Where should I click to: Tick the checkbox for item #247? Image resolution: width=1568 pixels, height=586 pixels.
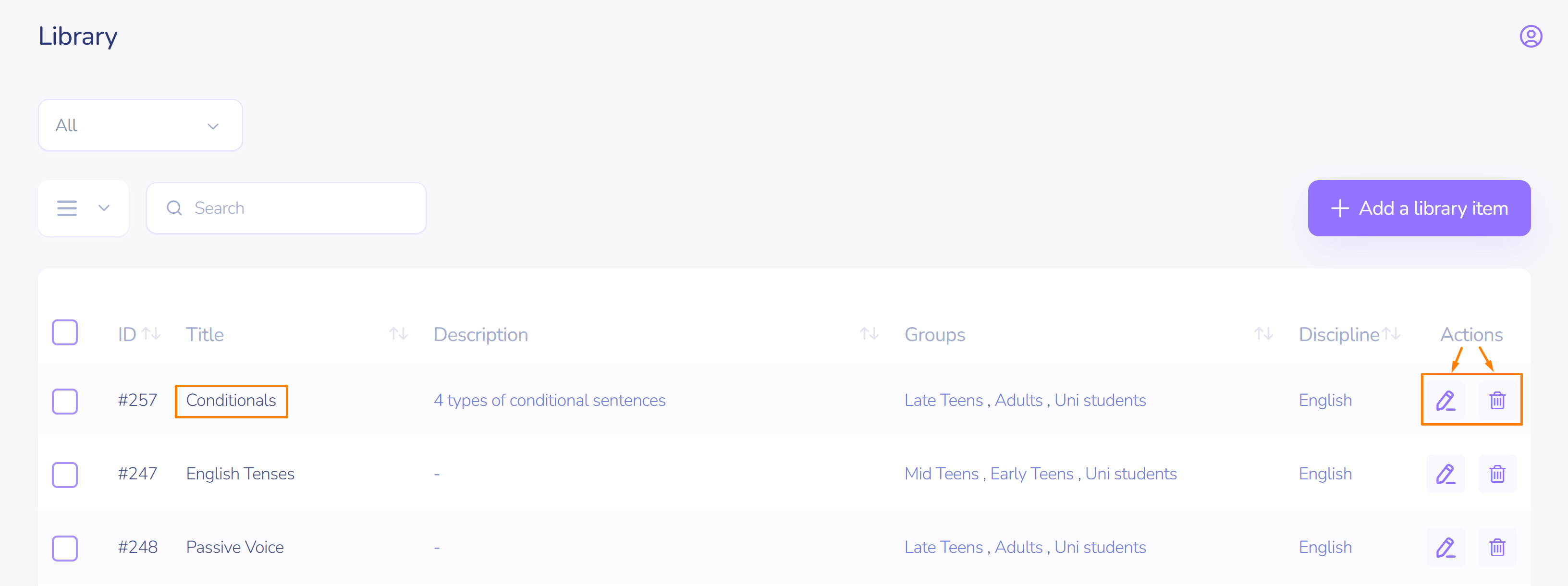[64, 475]
